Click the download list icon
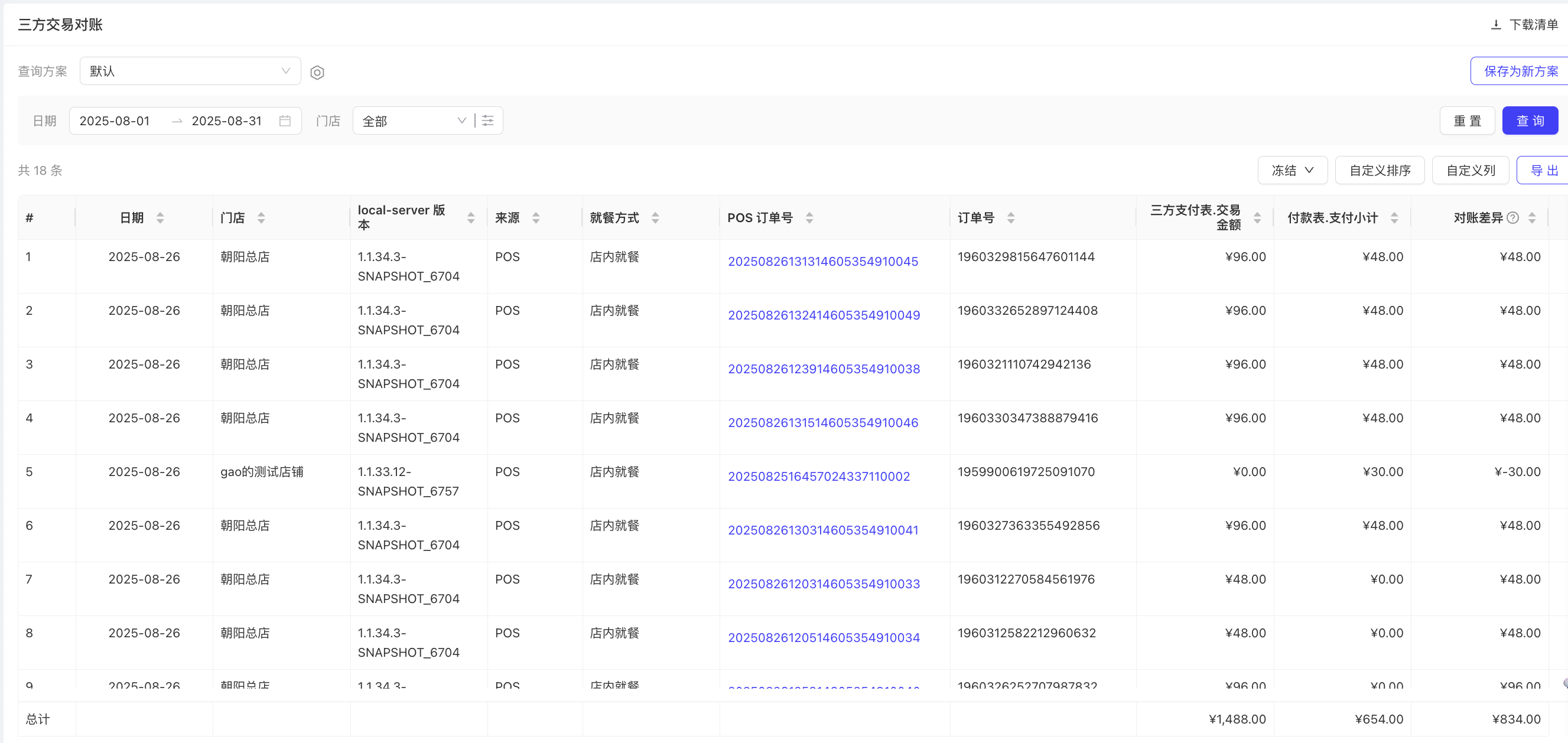The image size is (1568, 743). [x=1495, y=24]
